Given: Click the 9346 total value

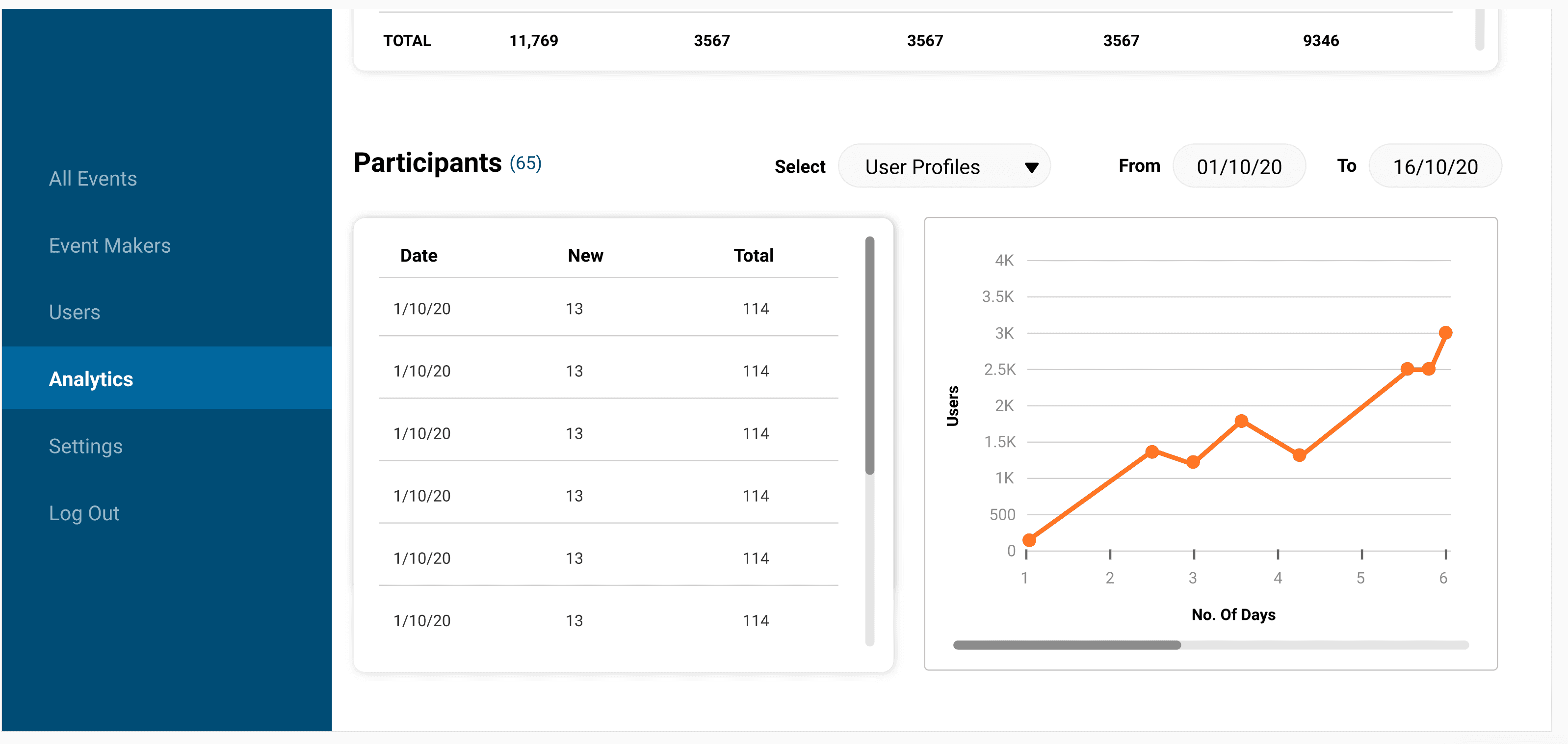Looking at the screenshot, I should [1321, 41].
